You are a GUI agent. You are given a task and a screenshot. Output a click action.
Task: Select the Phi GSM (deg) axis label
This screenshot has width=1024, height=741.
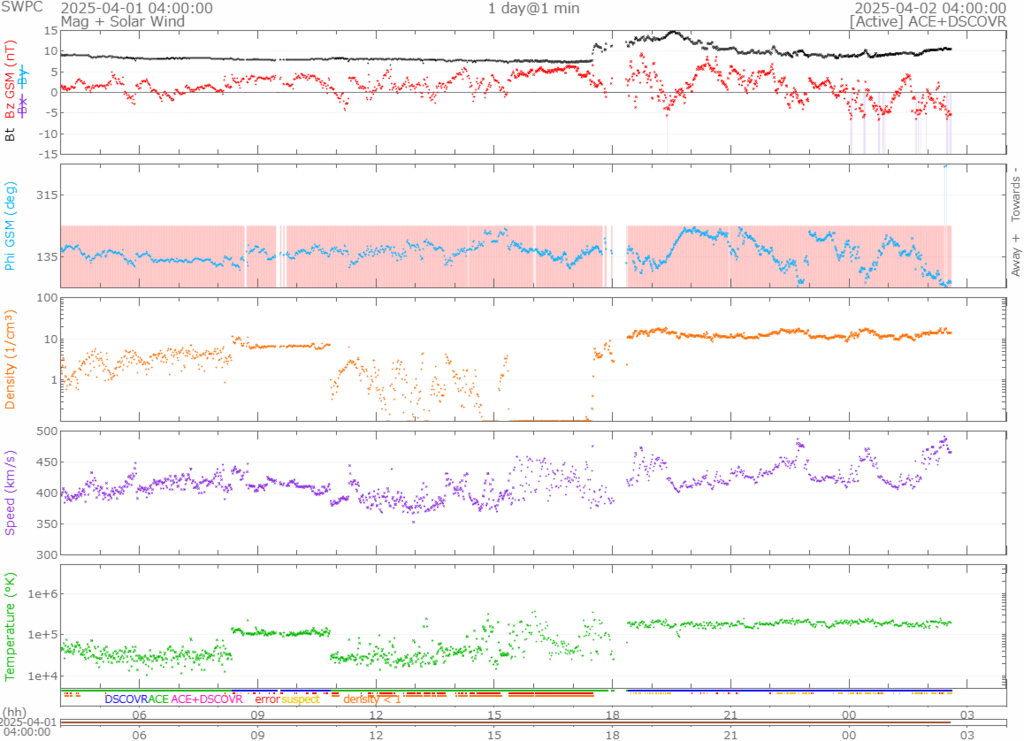pos(11,226)
